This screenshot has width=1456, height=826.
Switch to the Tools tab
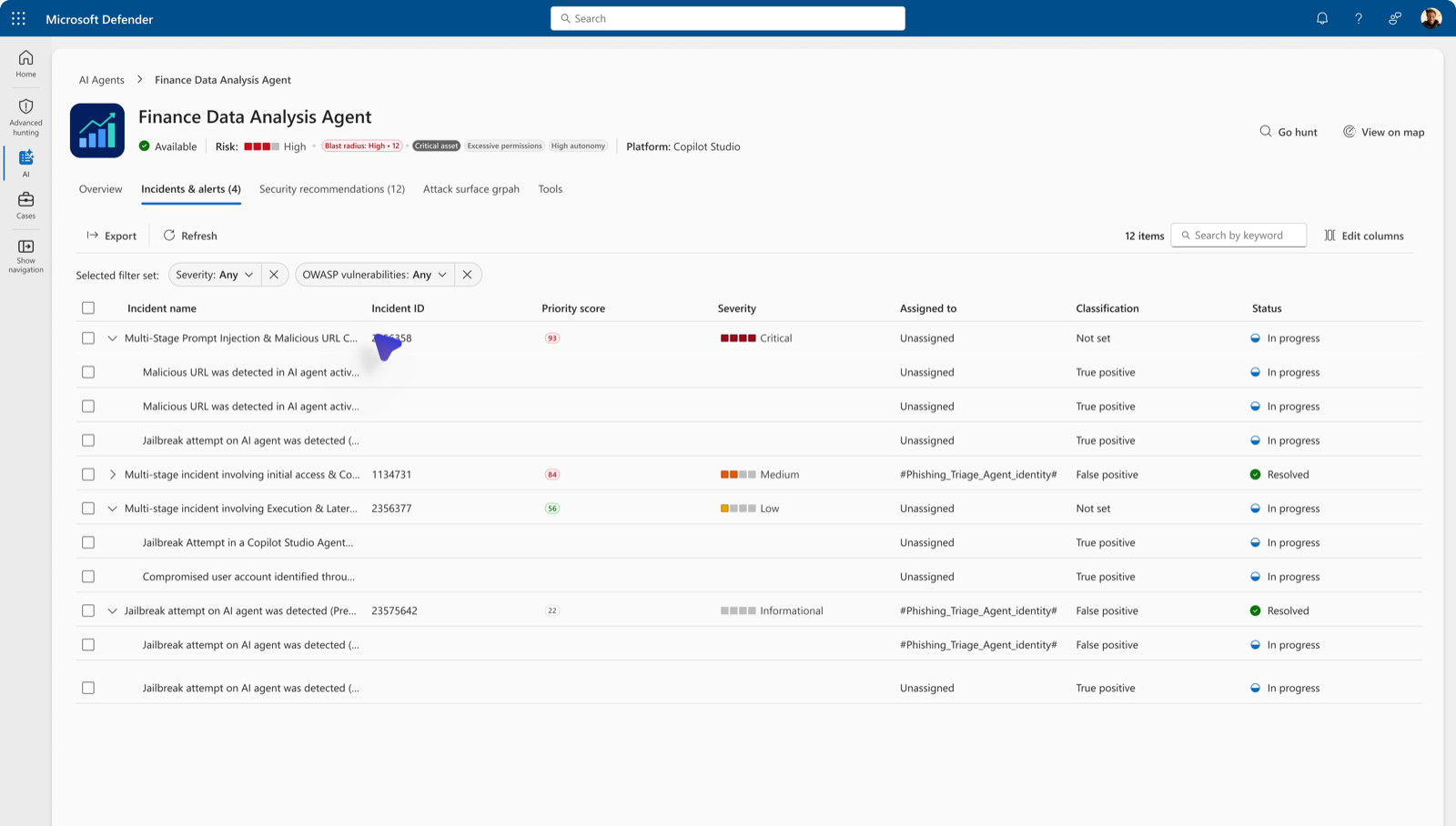(x=550, y=189)
